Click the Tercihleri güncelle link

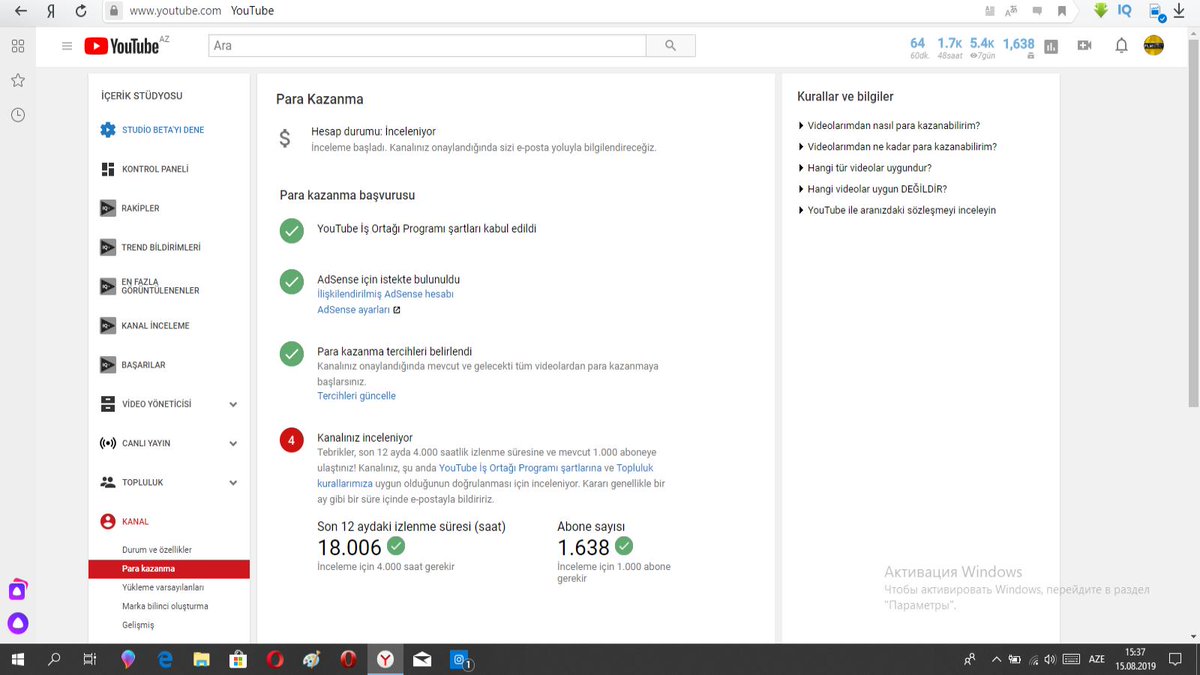(x=356, y=396)
